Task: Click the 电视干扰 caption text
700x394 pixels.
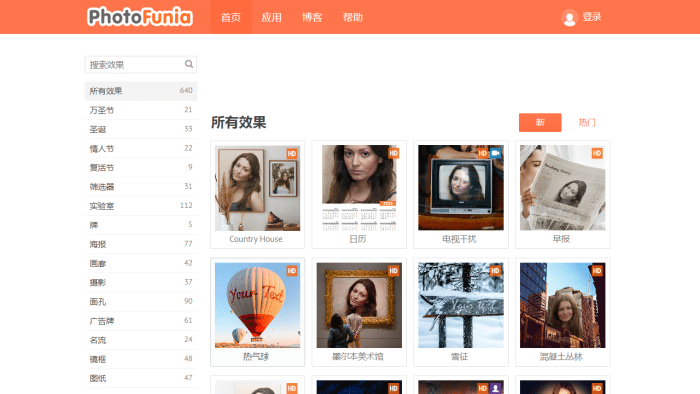Action: click(x=459, y=239)
